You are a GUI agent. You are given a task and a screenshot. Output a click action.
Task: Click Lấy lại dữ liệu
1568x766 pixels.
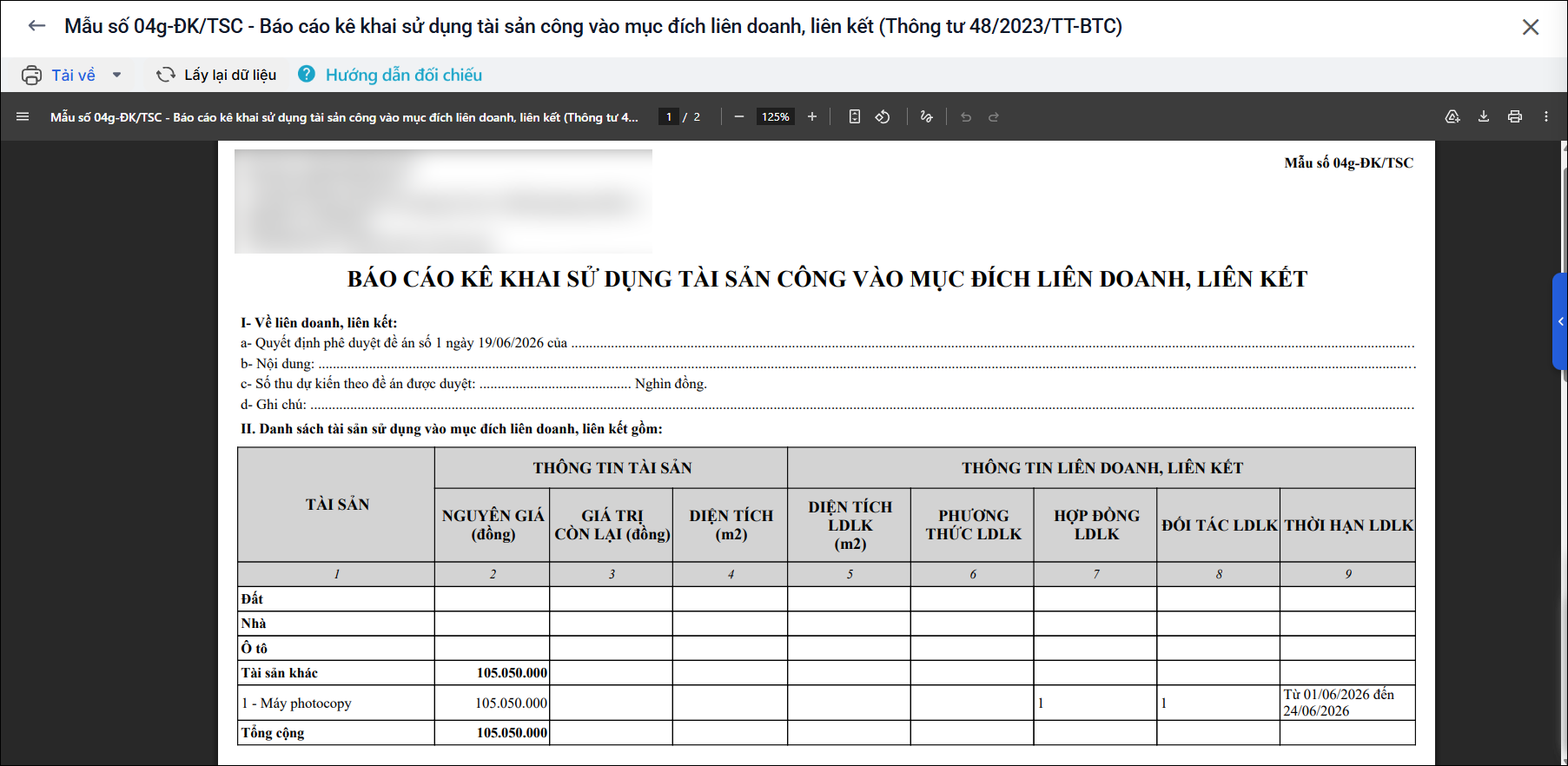230,75
